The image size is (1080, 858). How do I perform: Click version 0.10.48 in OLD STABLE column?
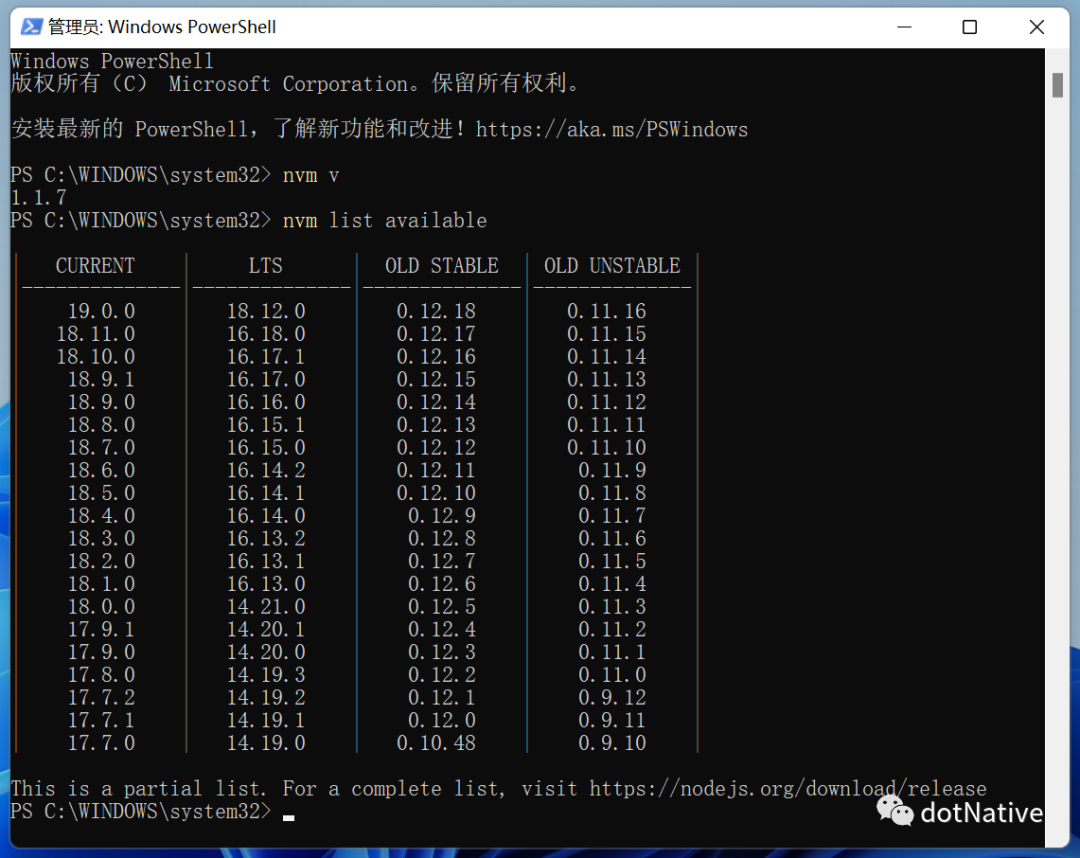click(x=437, y=743)
